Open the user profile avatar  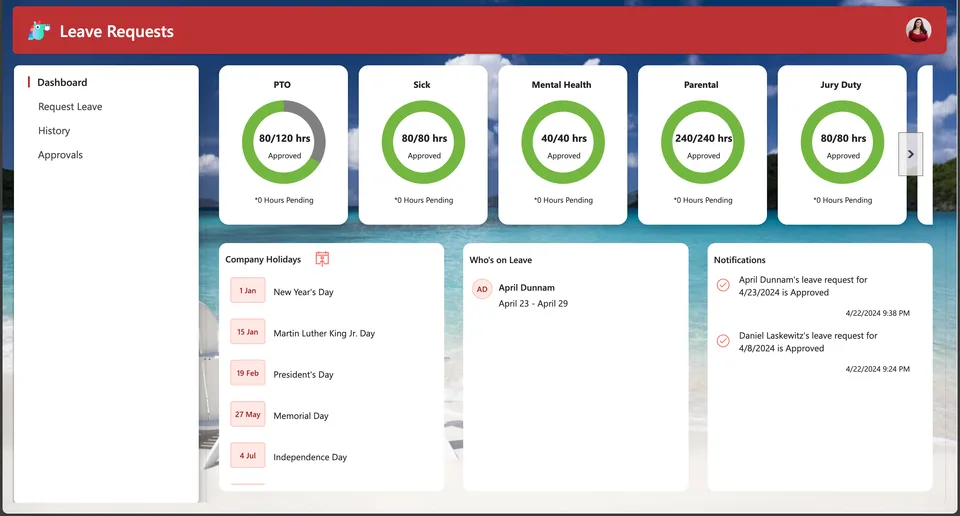pyautogui.click(x=918, y=30)
